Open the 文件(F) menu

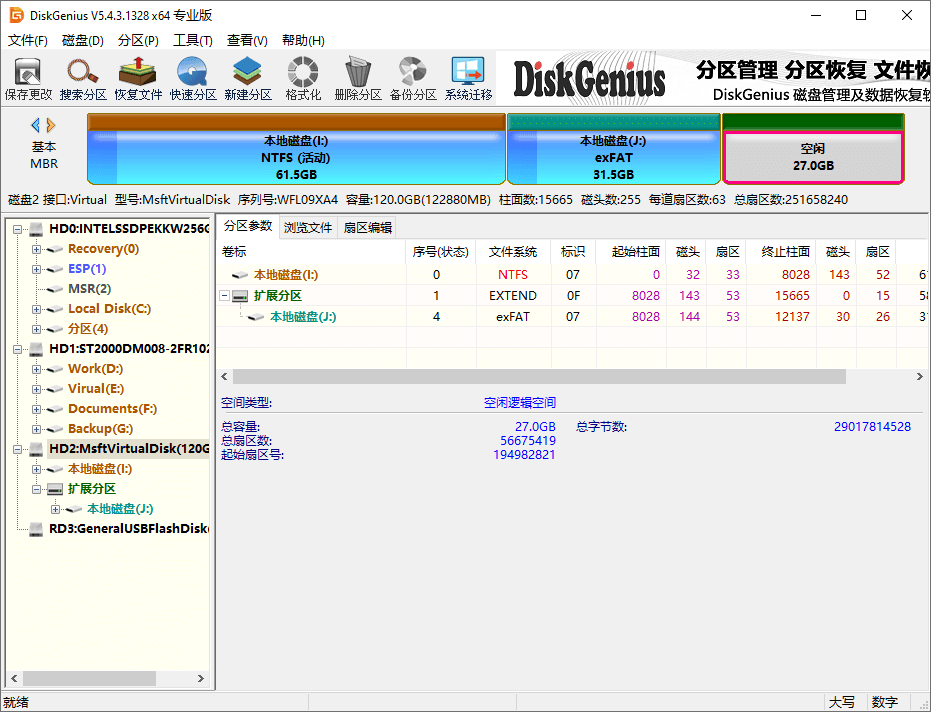(27, 40)
